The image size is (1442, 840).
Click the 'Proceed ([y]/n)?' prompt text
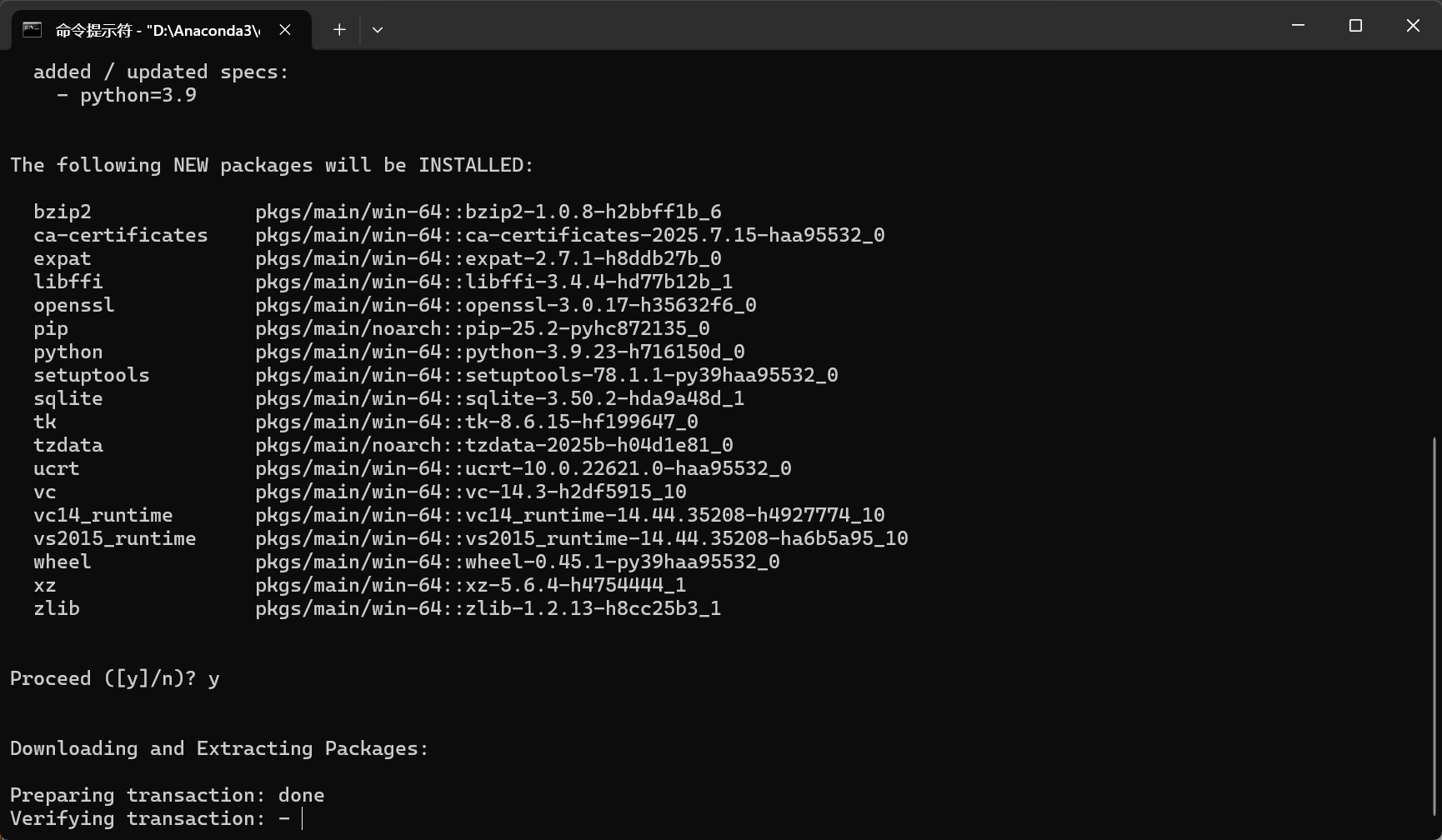[x=103, y=678]
